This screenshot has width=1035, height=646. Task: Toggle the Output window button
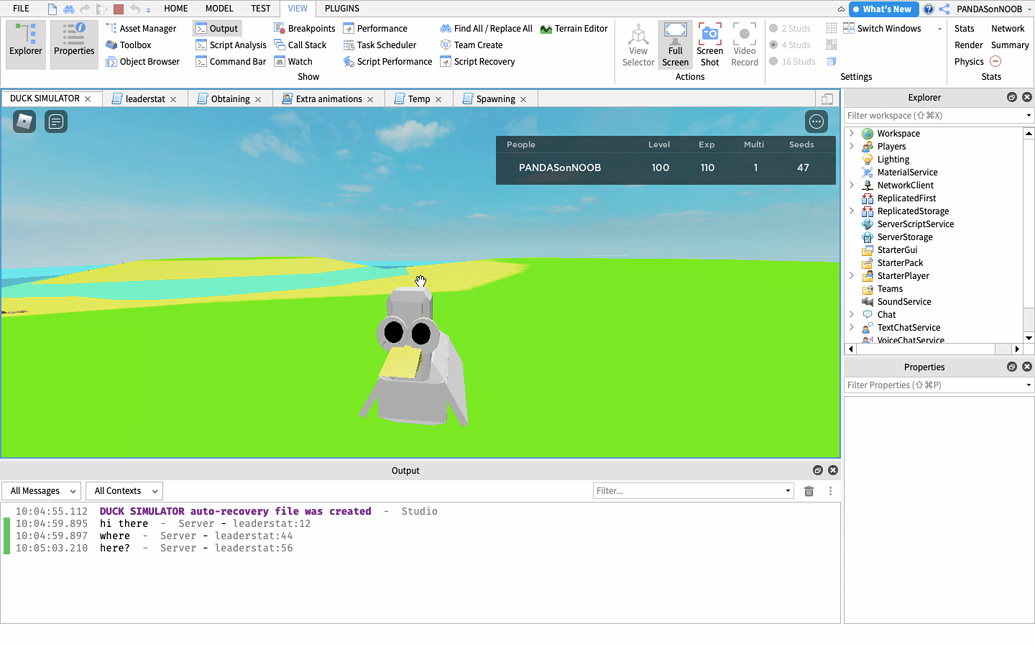pyautogui.click(x=217, y=28)
